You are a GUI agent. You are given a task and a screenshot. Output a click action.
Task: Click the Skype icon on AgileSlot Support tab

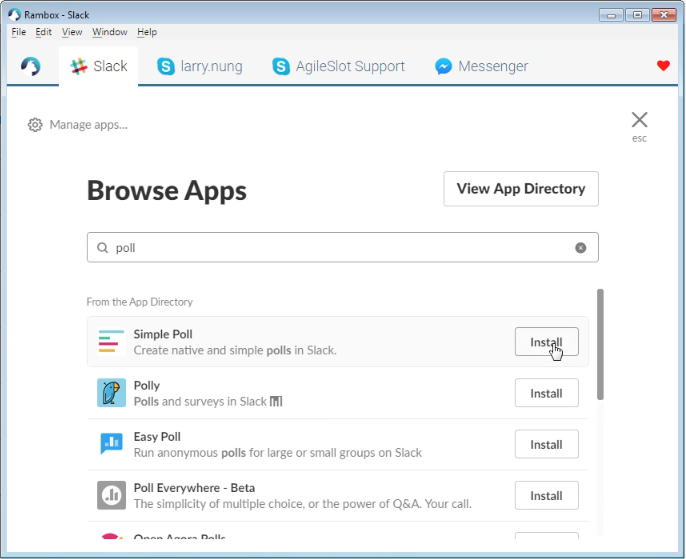(x=281, y=66)
